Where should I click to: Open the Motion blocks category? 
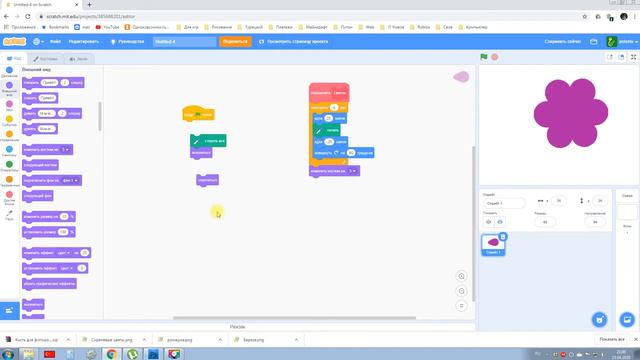(x=9, y=72)
